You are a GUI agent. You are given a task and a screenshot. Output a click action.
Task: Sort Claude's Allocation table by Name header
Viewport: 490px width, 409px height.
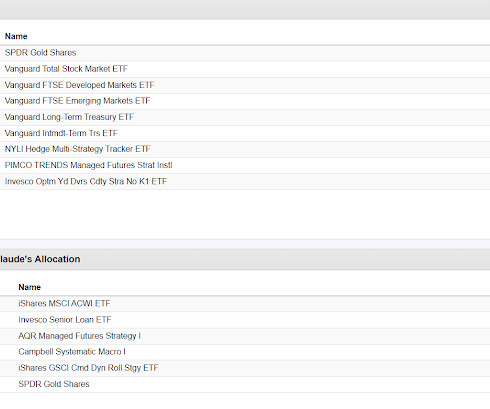(29, 287)
